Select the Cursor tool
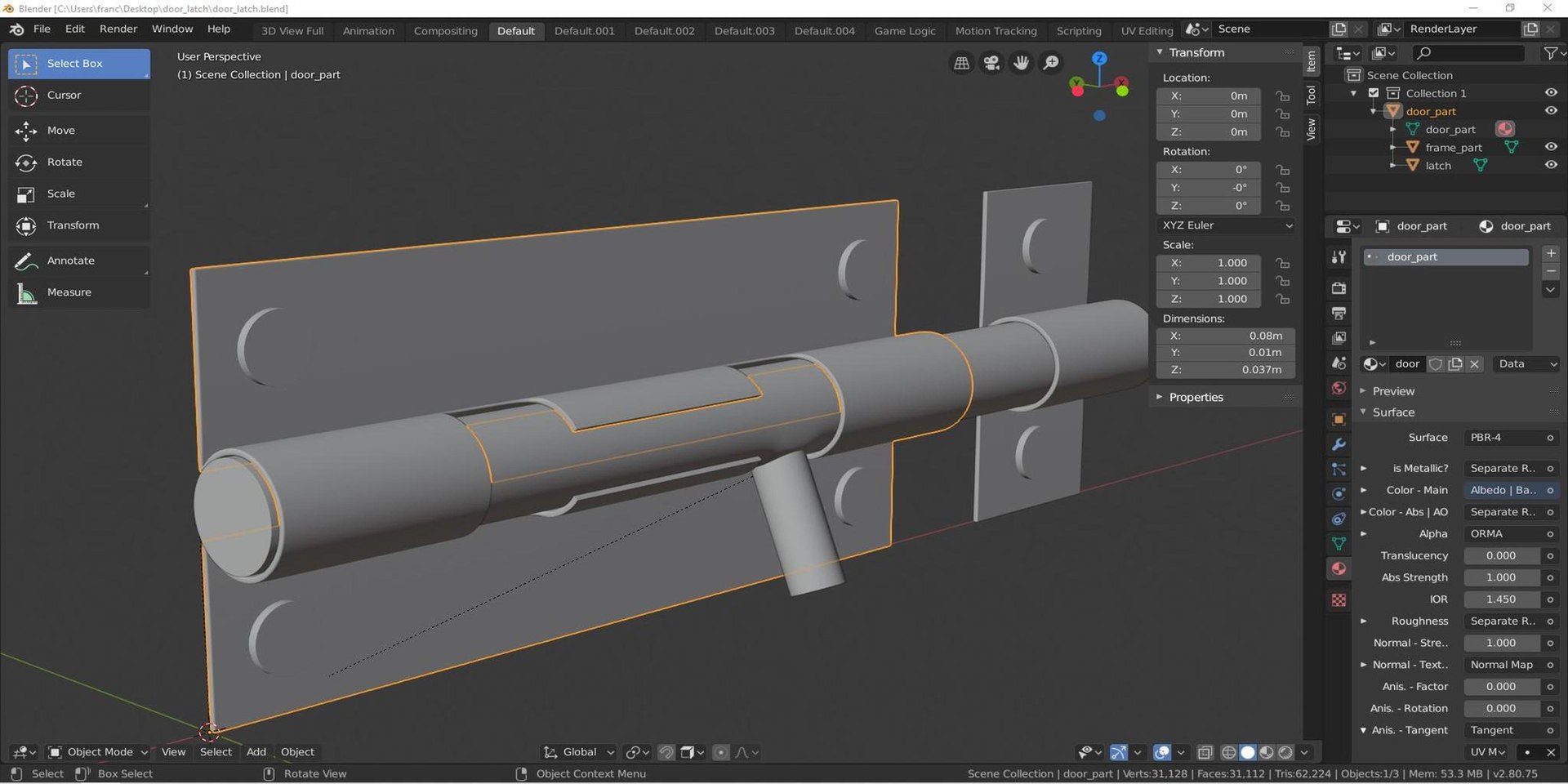The image size is (1568, 784). coord(79,96)
